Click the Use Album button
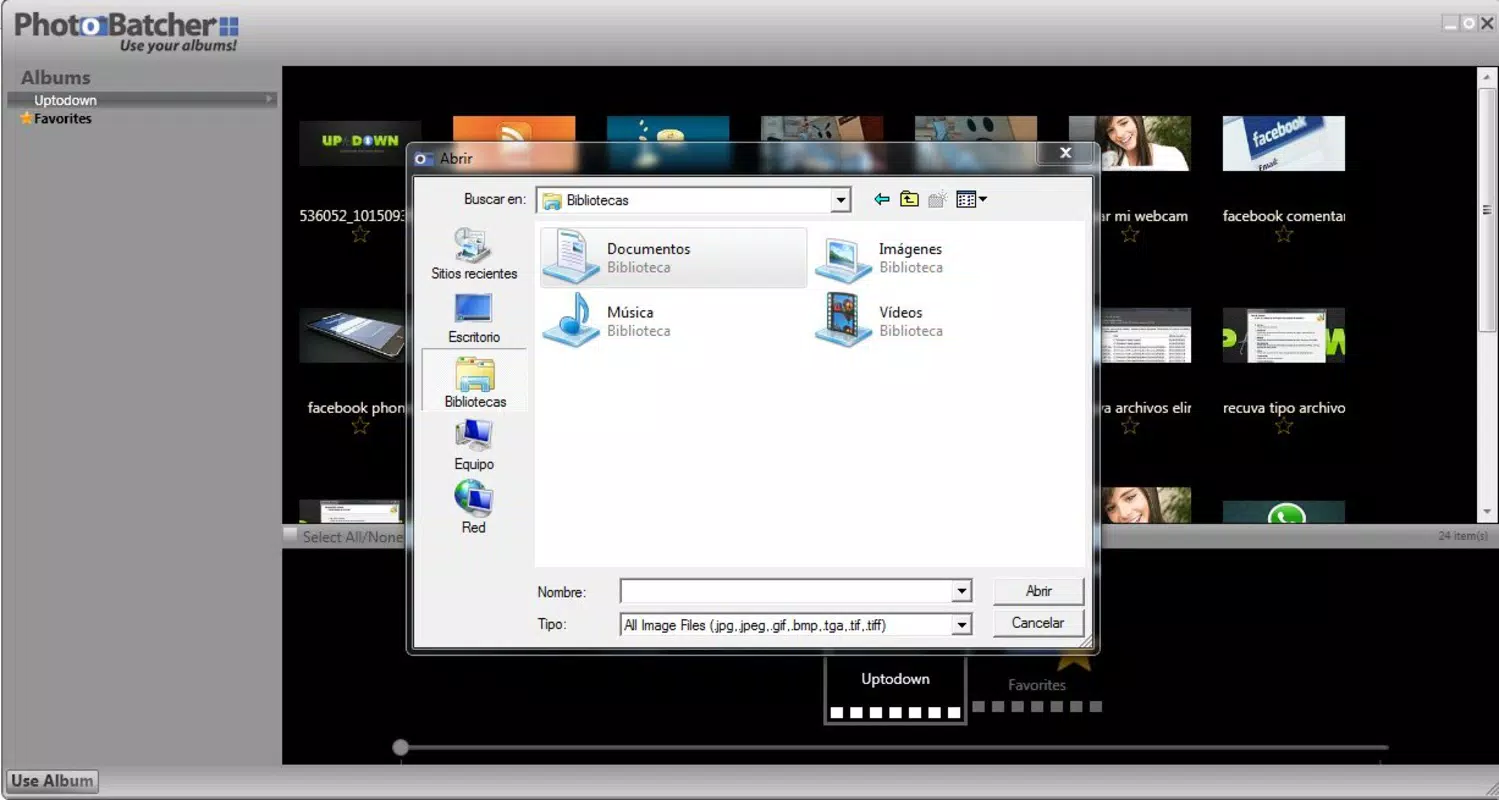1499x800 pixels. pos(52,781)
